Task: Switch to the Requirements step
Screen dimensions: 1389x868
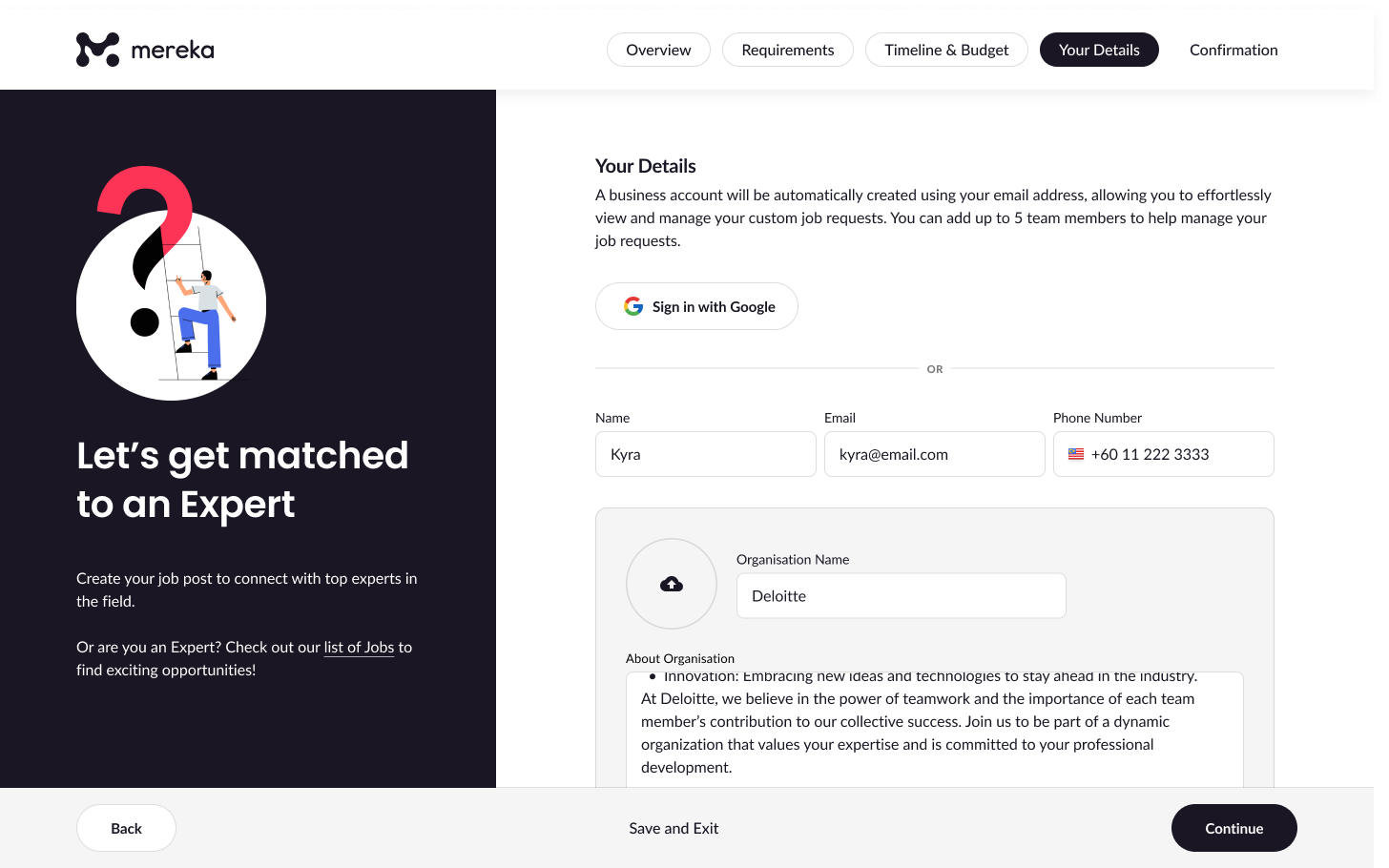Action: click(x=787, y=51)
